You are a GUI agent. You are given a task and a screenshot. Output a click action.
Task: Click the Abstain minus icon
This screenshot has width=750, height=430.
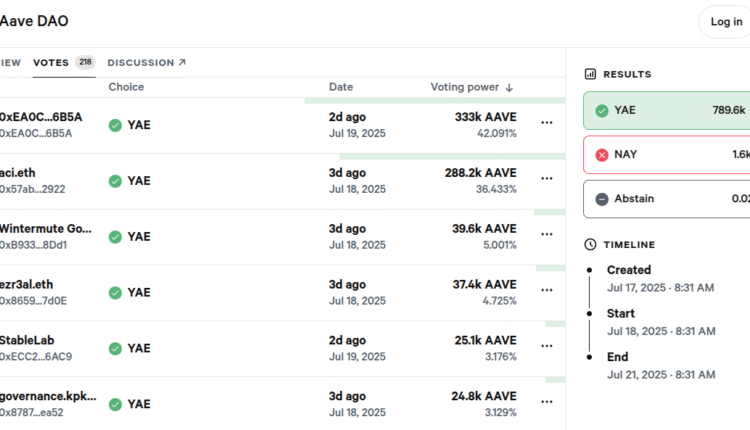point(602,199)
